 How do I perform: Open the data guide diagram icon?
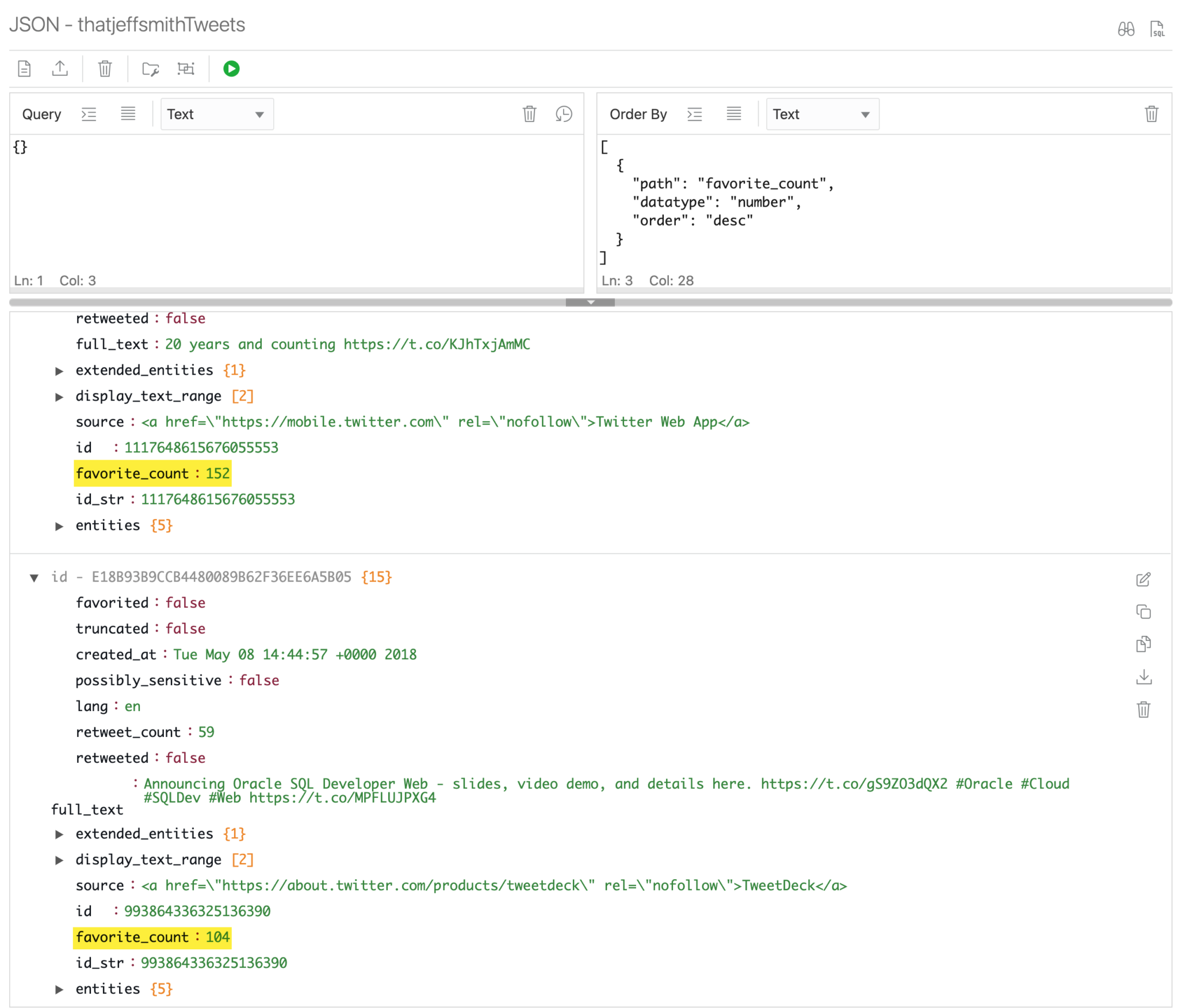pos(185,68)
